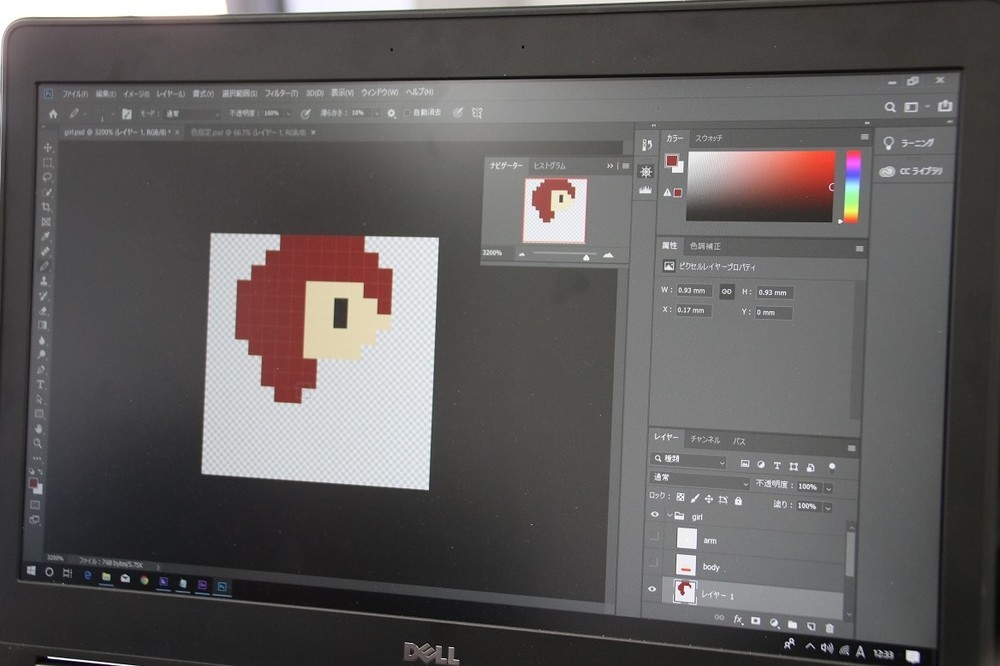Collapse the girl group folder arrow
The image size is (1000, 666).
669,515
